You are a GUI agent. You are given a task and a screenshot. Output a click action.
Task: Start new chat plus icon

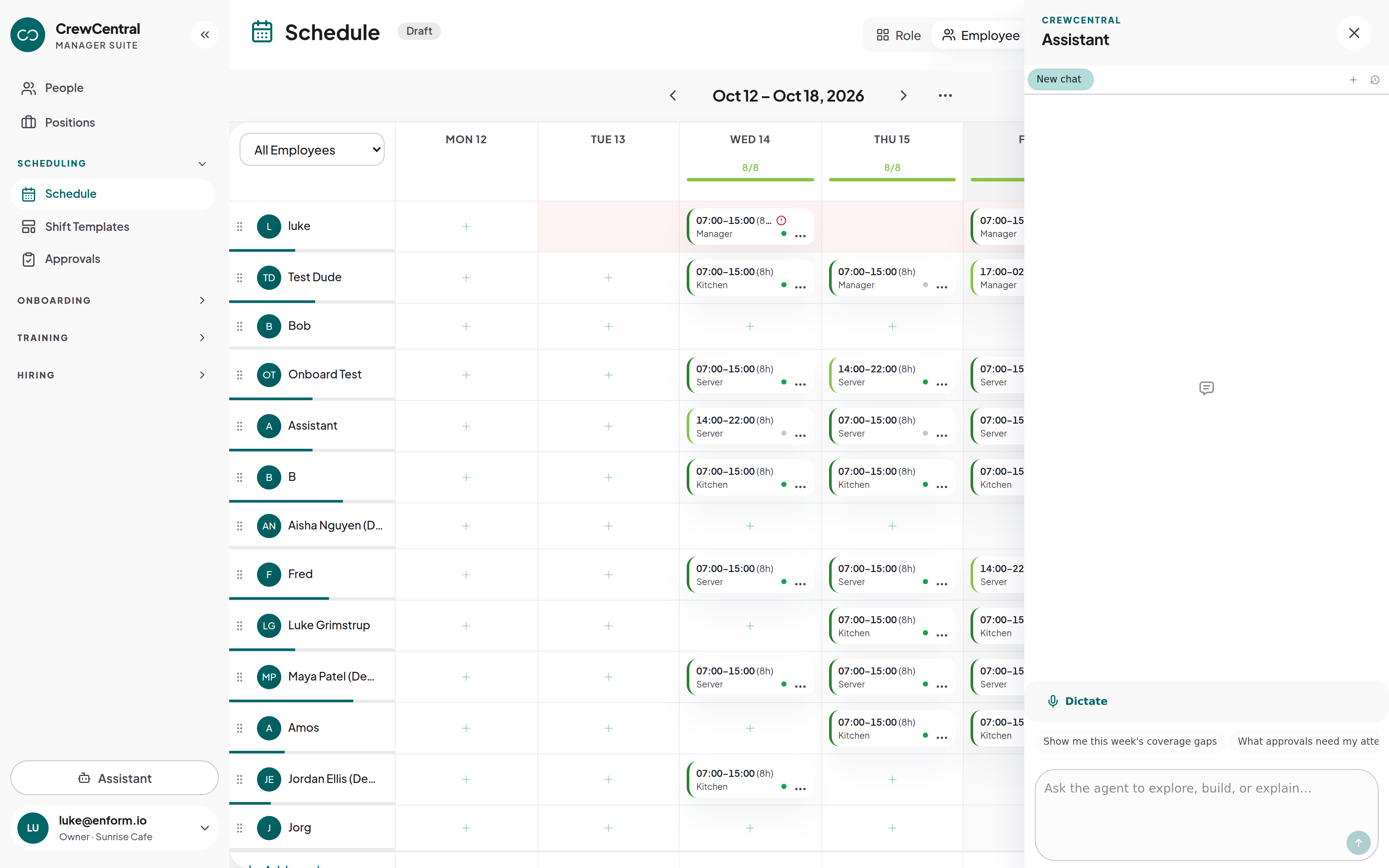1353,80
